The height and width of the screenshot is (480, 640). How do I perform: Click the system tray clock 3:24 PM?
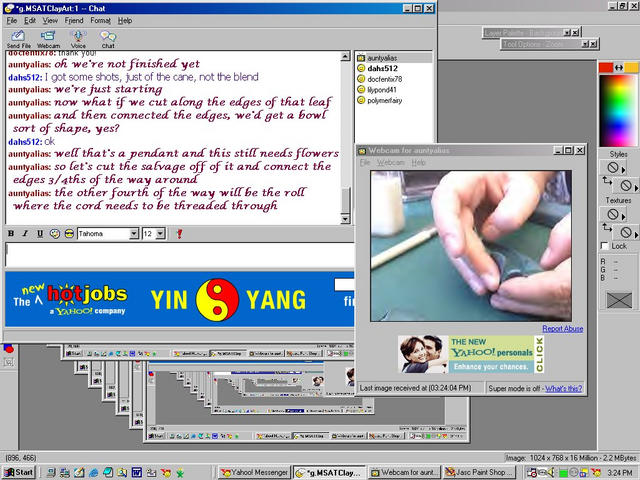(619, 473)
